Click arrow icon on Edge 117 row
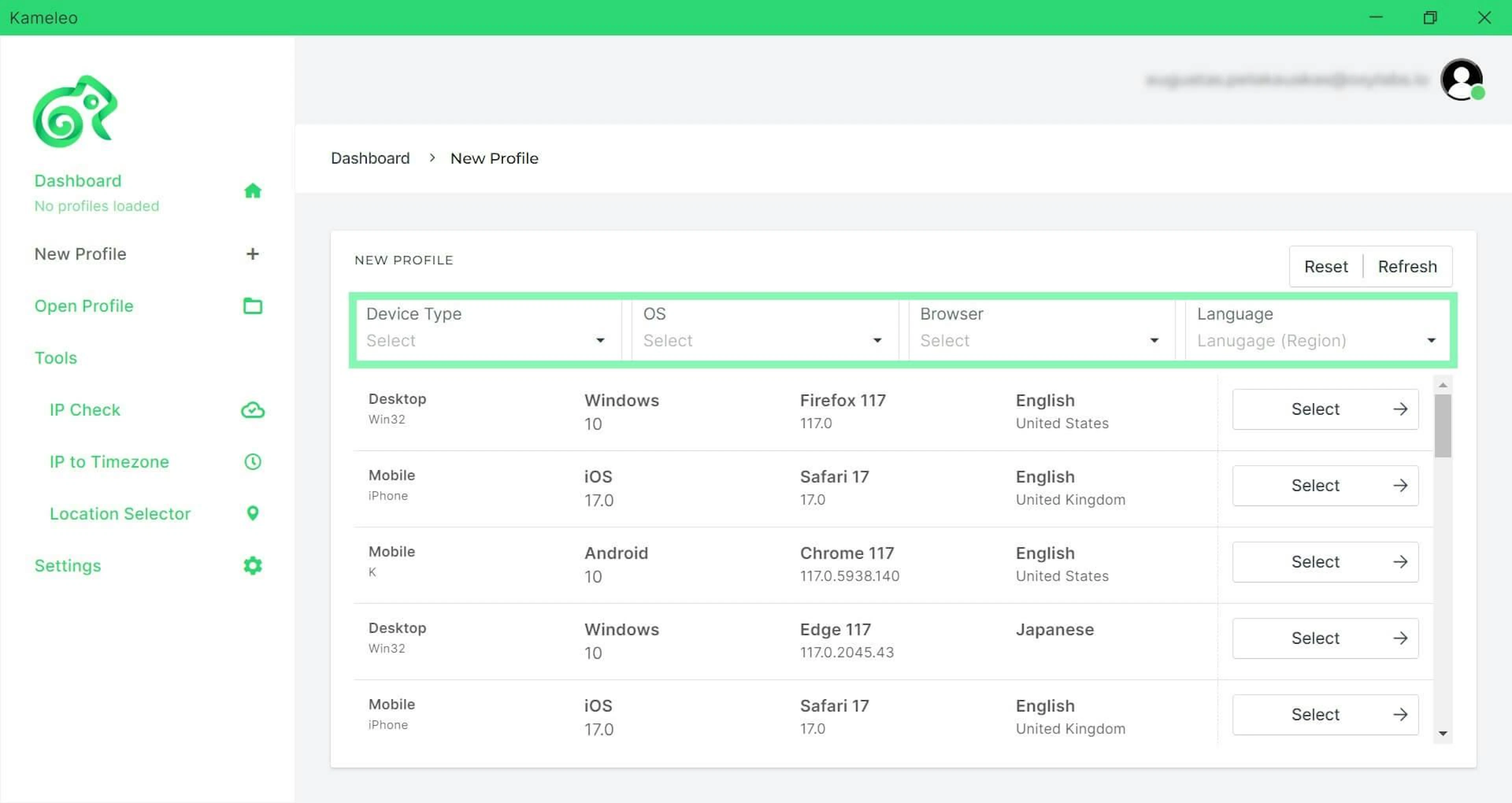Screen dimensions: 1512x803 (1401, 638)
